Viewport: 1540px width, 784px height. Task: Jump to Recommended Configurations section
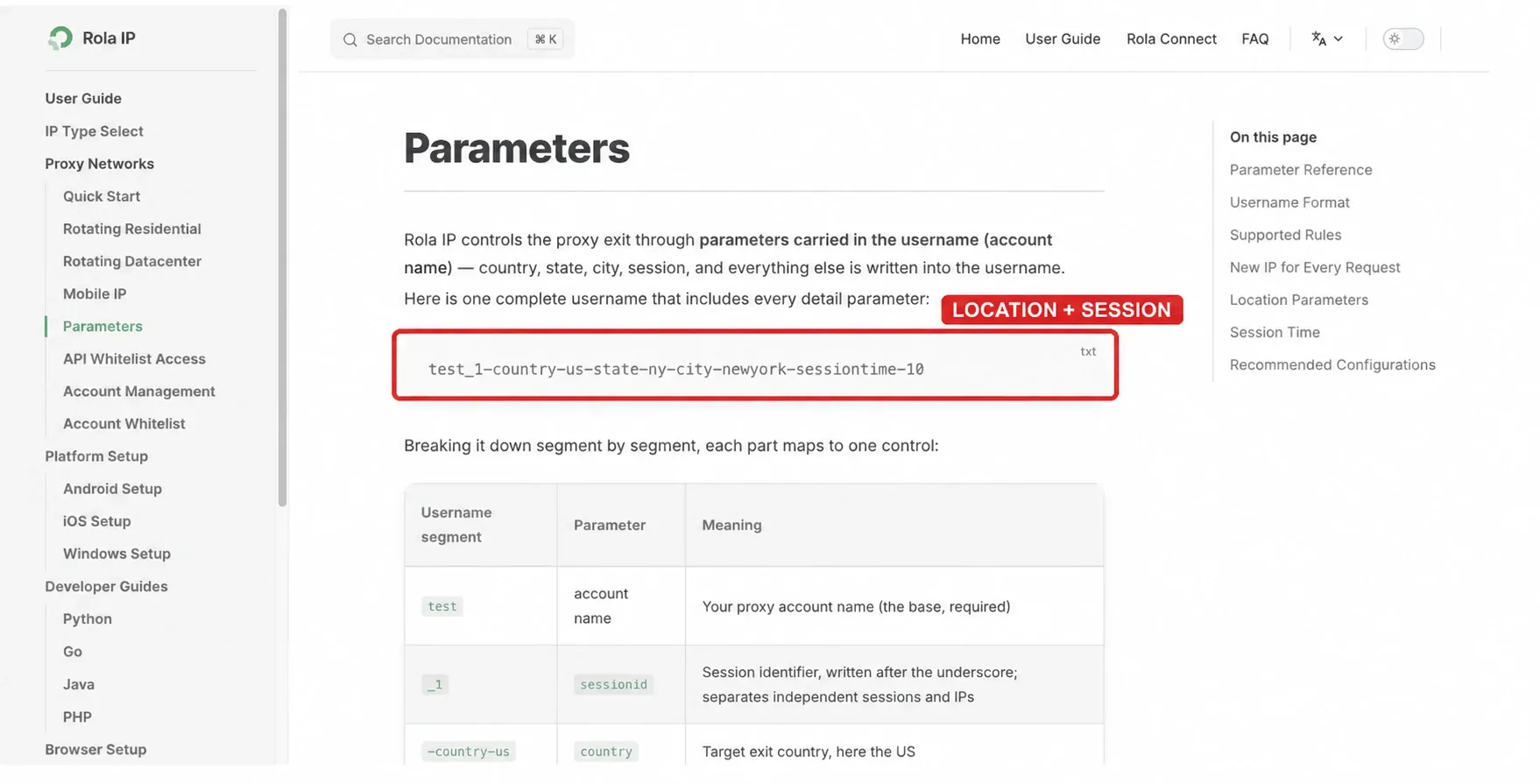click(1332, 364)
